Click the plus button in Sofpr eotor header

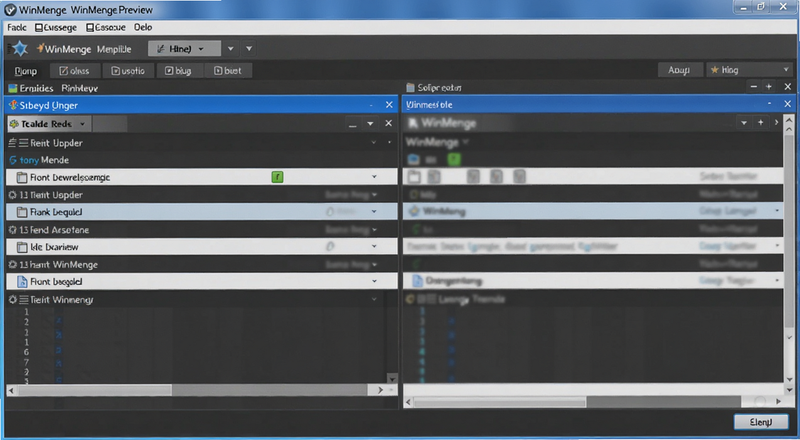point(769,87)
